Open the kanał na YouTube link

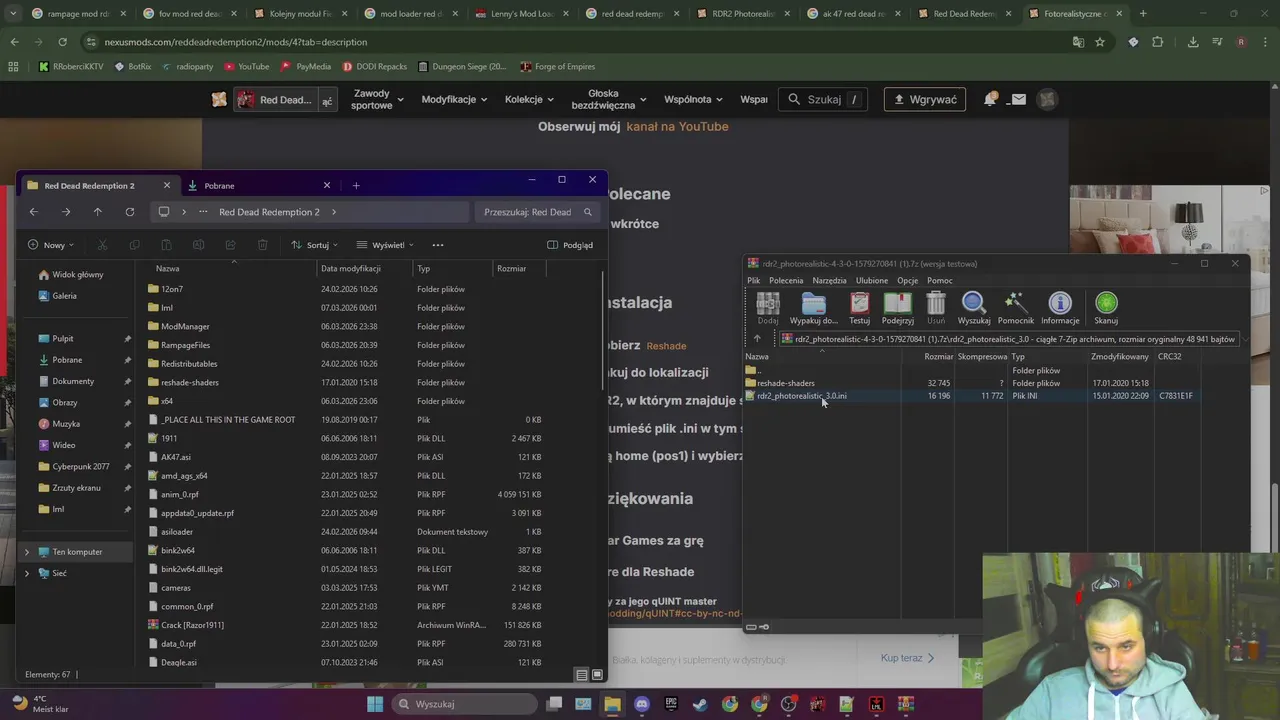pos(677,126)
